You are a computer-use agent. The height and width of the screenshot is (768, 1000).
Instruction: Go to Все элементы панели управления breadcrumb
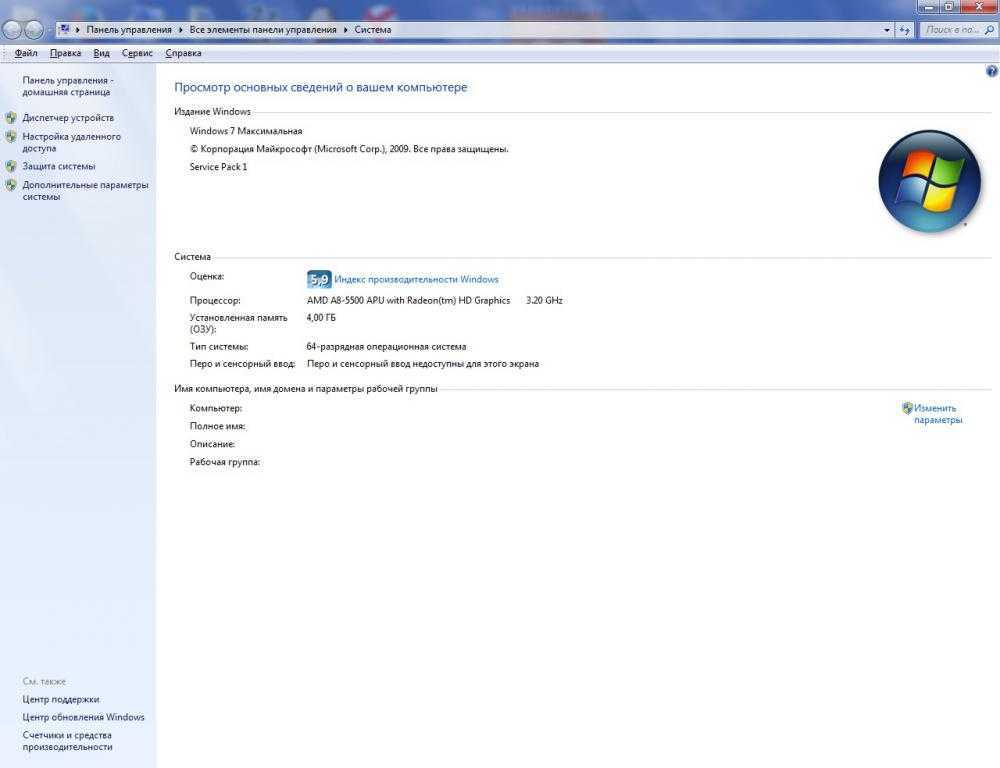263,30
